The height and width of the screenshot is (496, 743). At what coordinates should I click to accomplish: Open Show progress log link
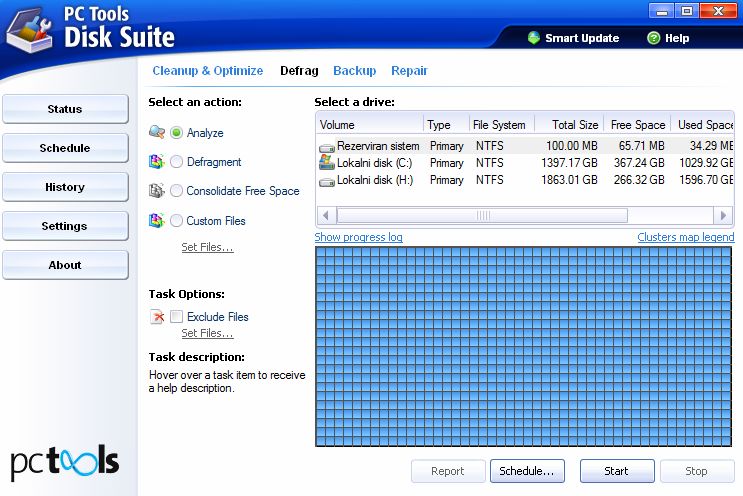359,237
